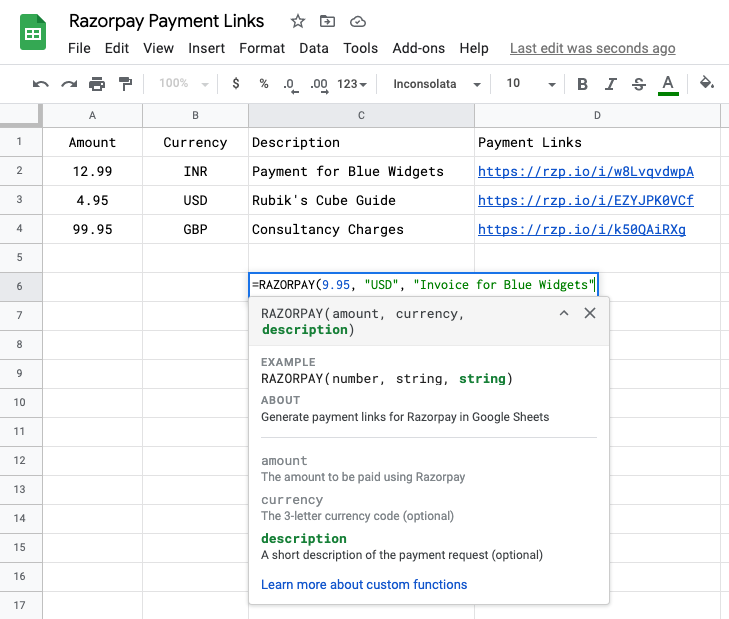This screenshot has height=619, width=729.
Task: Open the Edit menu
Action: tap(117, 48)
